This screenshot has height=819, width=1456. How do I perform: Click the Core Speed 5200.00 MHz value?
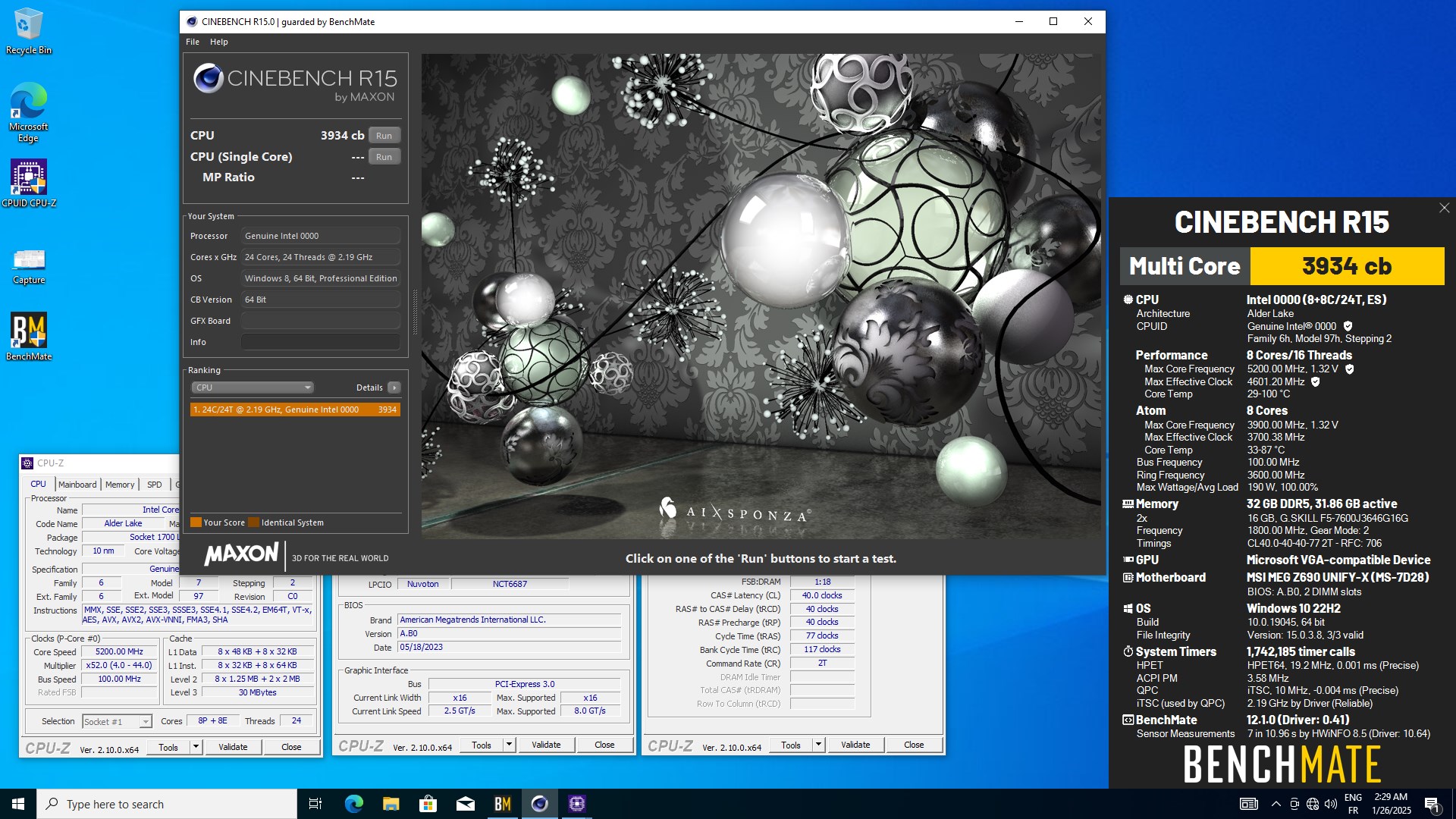click(120, 652)
